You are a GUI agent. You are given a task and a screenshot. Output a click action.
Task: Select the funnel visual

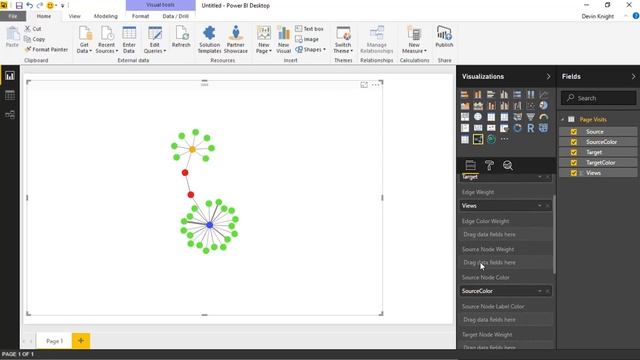(530, 117)
